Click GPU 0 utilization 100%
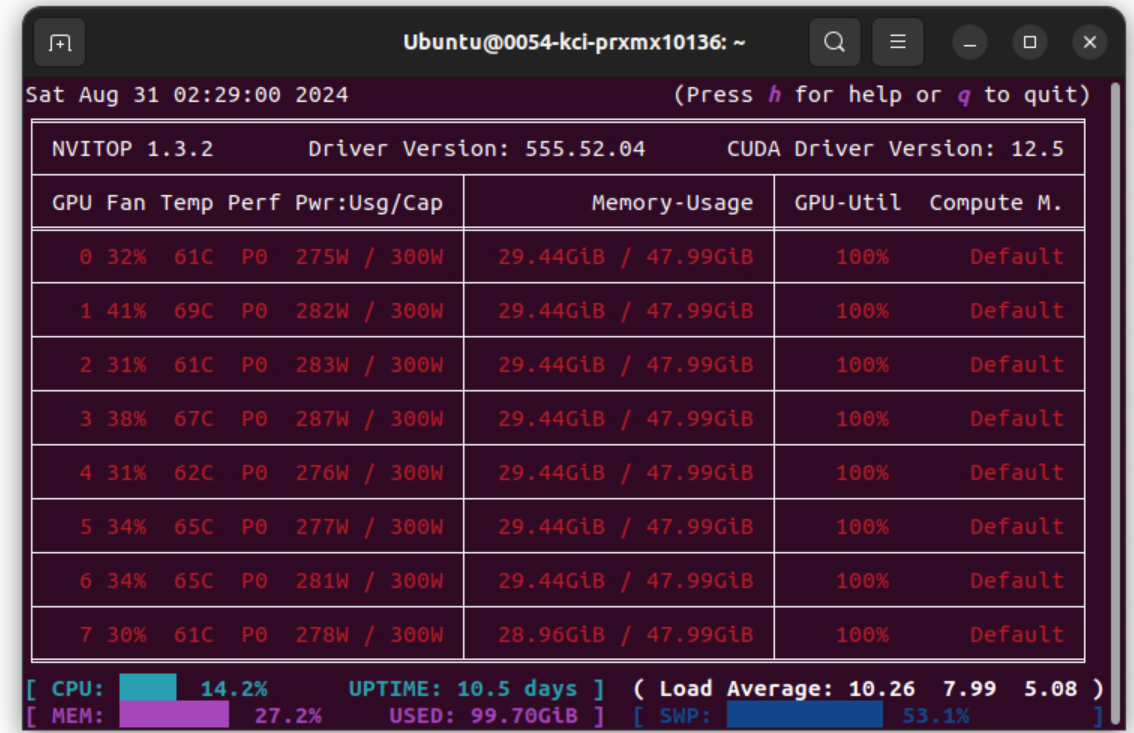The height and width of the screenshot is (733, 1134). [x=862, y=257]
